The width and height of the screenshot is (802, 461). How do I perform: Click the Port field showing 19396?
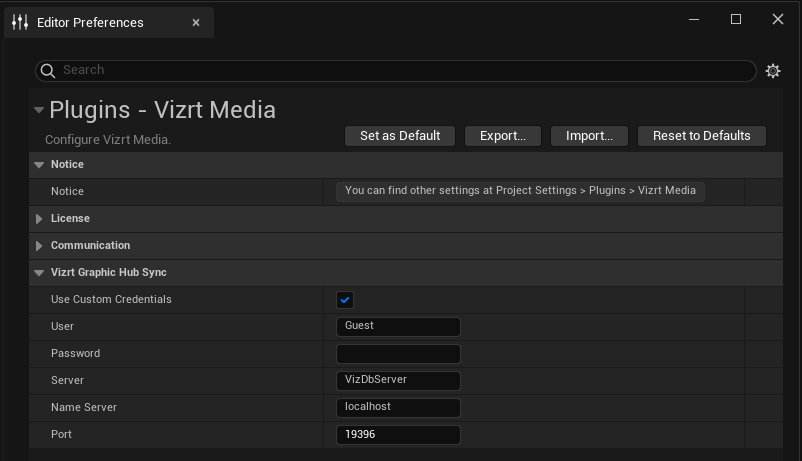(x=398, y=435)
